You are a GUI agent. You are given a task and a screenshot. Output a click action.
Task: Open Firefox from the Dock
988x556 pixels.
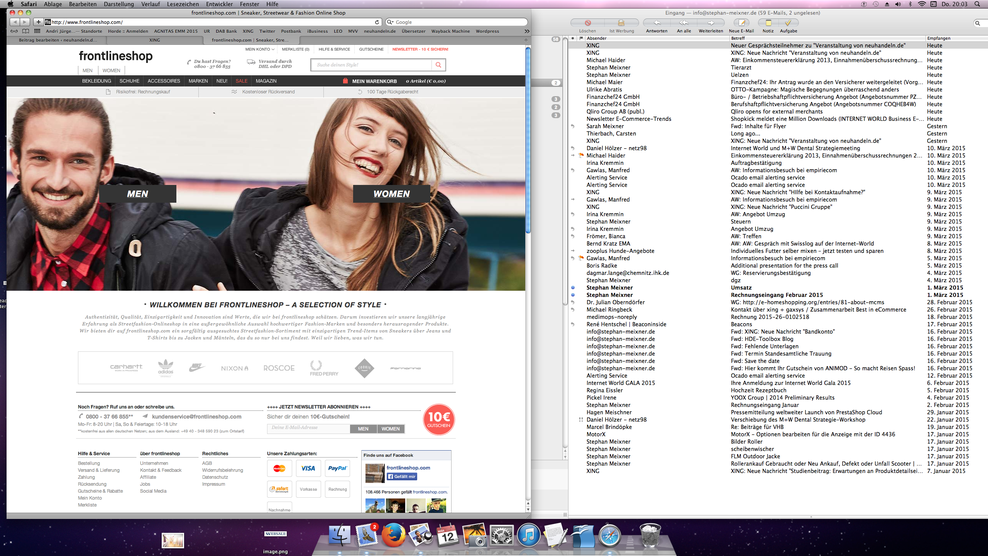pos(394,535)
